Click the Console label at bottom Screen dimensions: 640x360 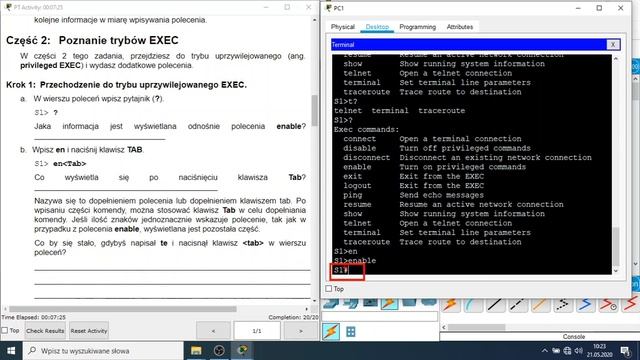[574, 337]
